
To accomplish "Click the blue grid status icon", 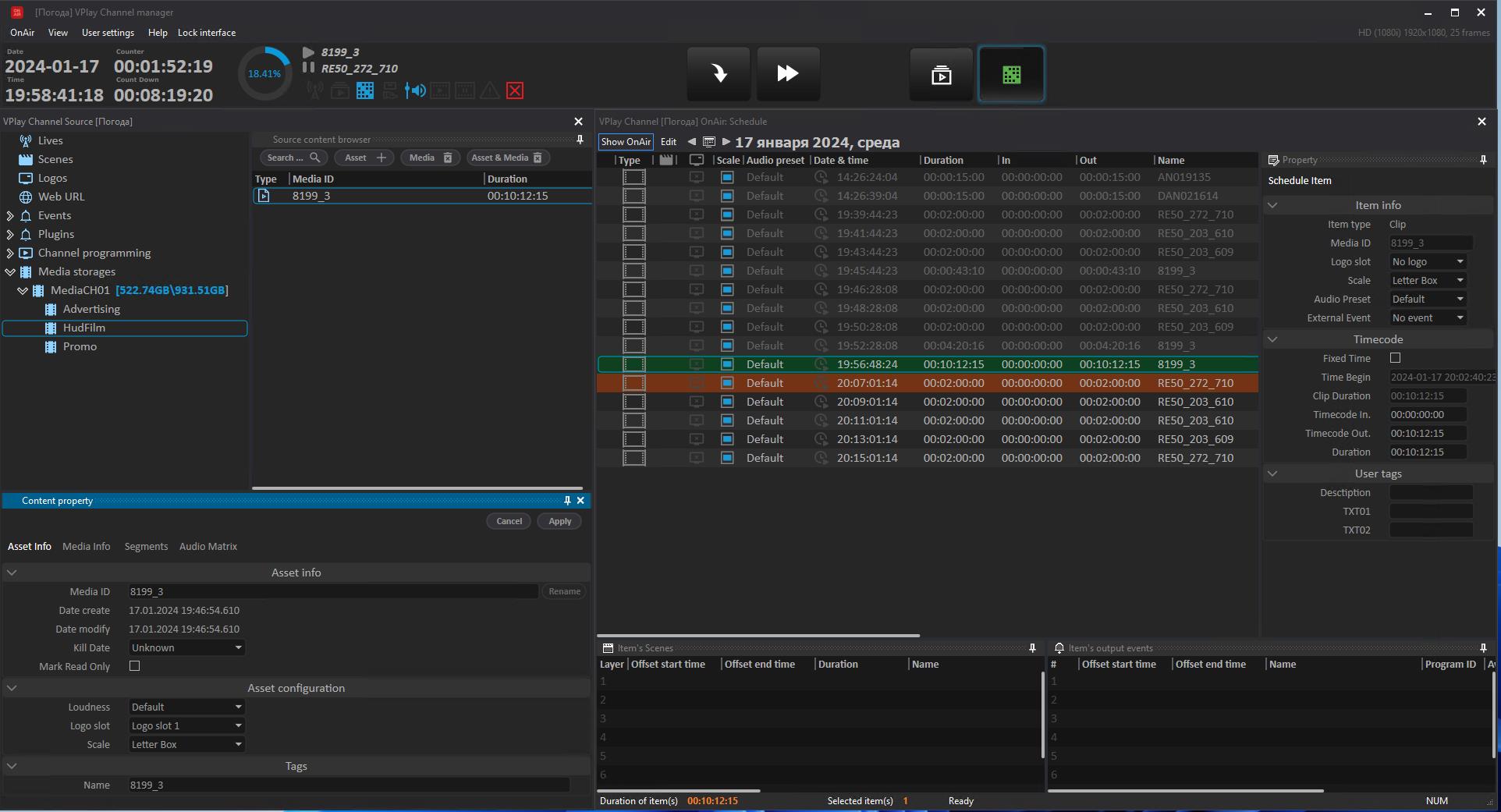I will (365, 90).
